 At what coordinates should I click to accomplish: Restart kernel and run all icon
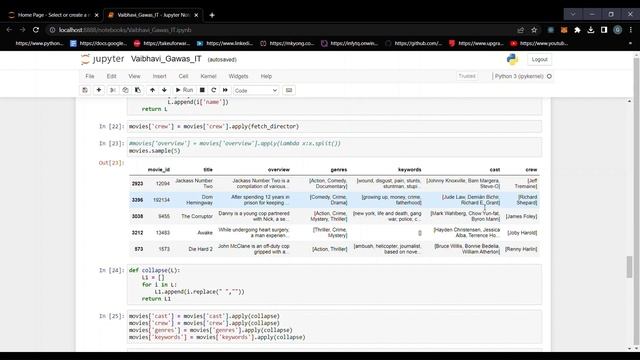pyautogui.click(x=225, y=90)
